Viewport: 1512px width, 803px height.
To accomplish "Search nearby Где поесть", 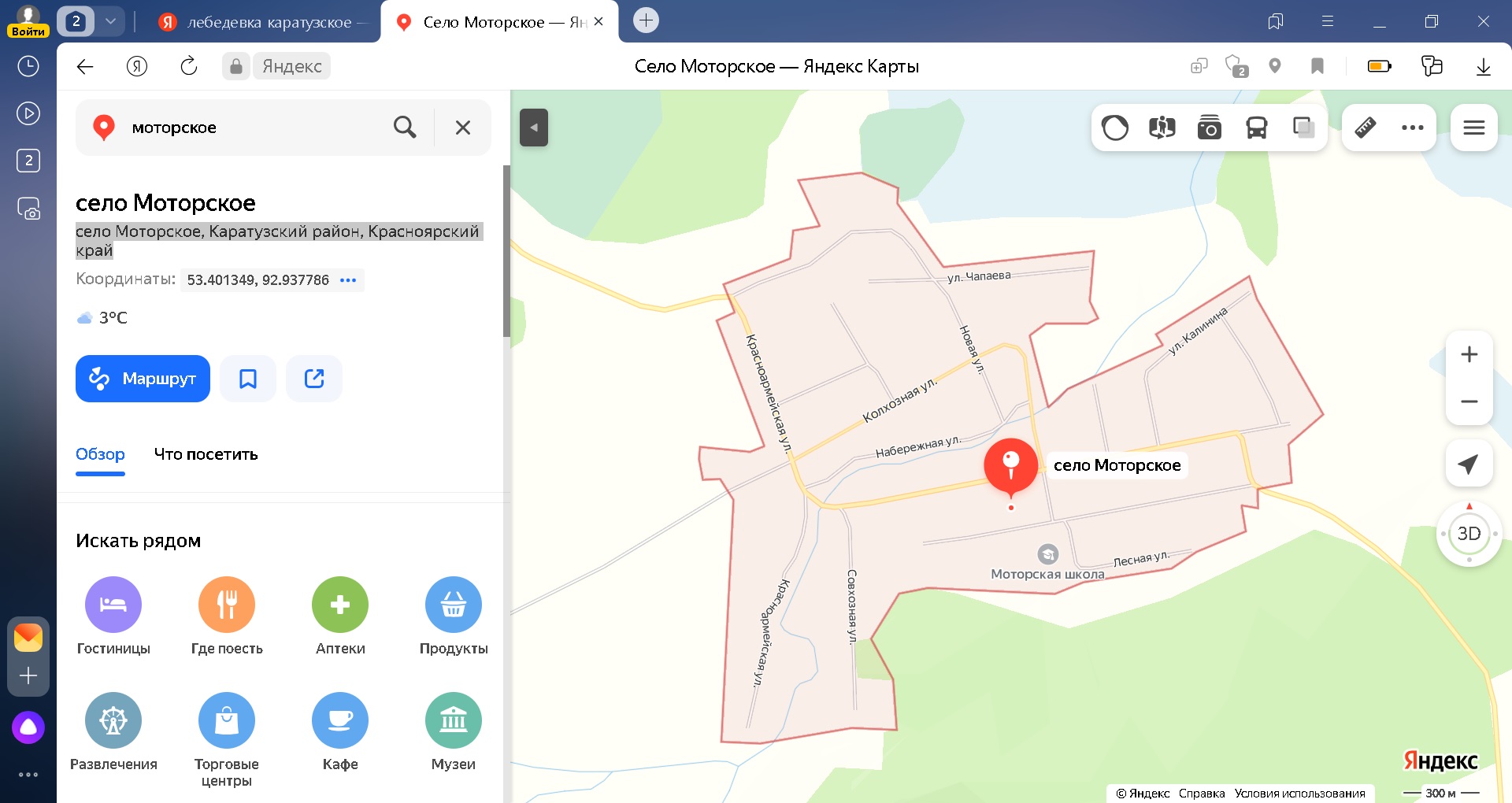I will pyautogui.click(x=227, y=616).
